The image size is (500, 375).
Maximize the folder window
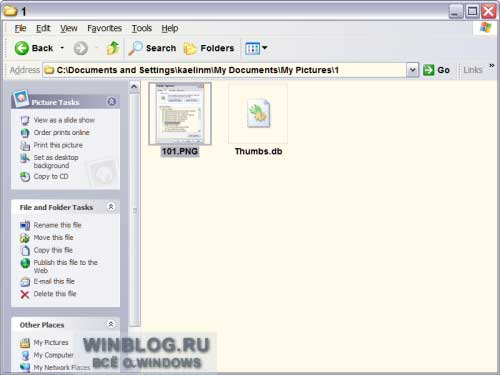pyautogui.click(x=472, y=12)
